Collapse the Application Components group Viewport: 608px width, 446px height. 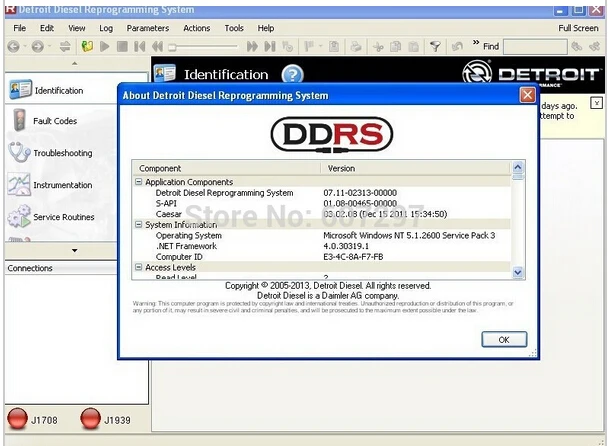139,182
